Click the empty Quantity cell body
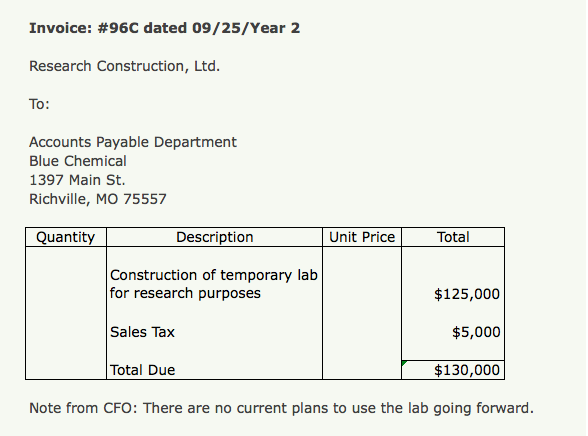Image resolution: width=588 pixels, height=436 pixels. (66, 313)
